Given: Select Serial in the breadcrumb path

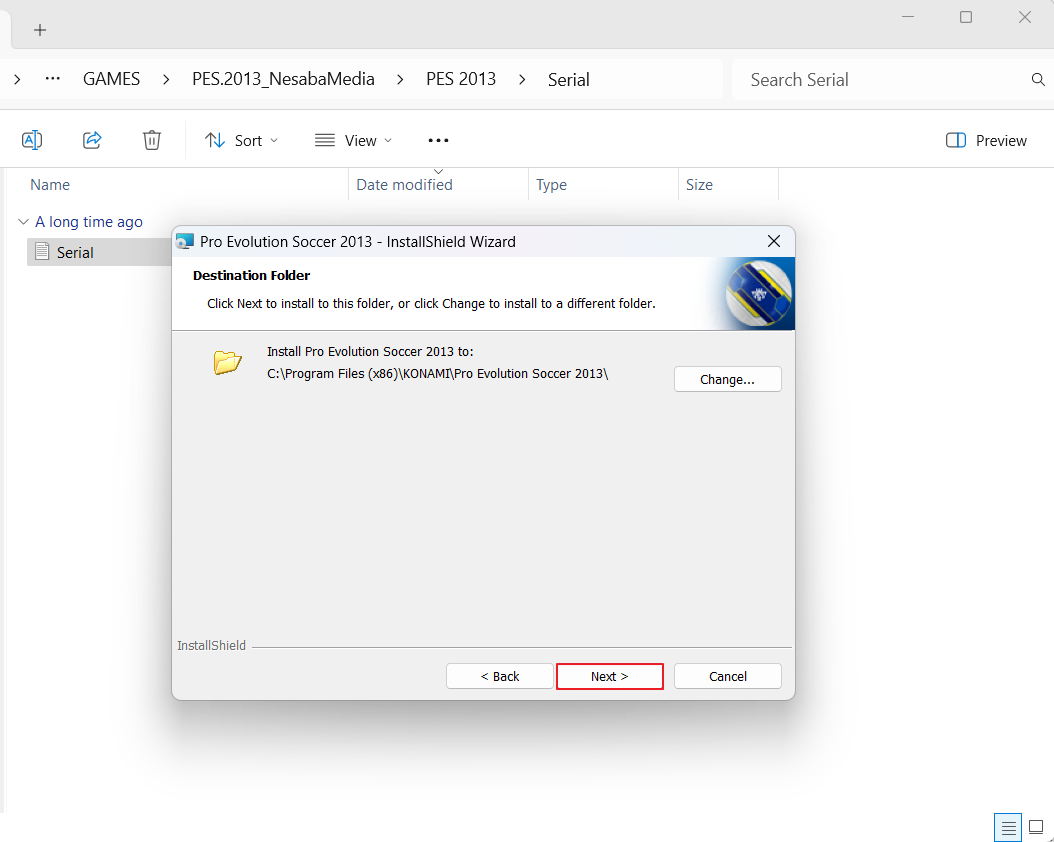Looking at the screenshot, I should pyautogui.click(x=569, y=80).
